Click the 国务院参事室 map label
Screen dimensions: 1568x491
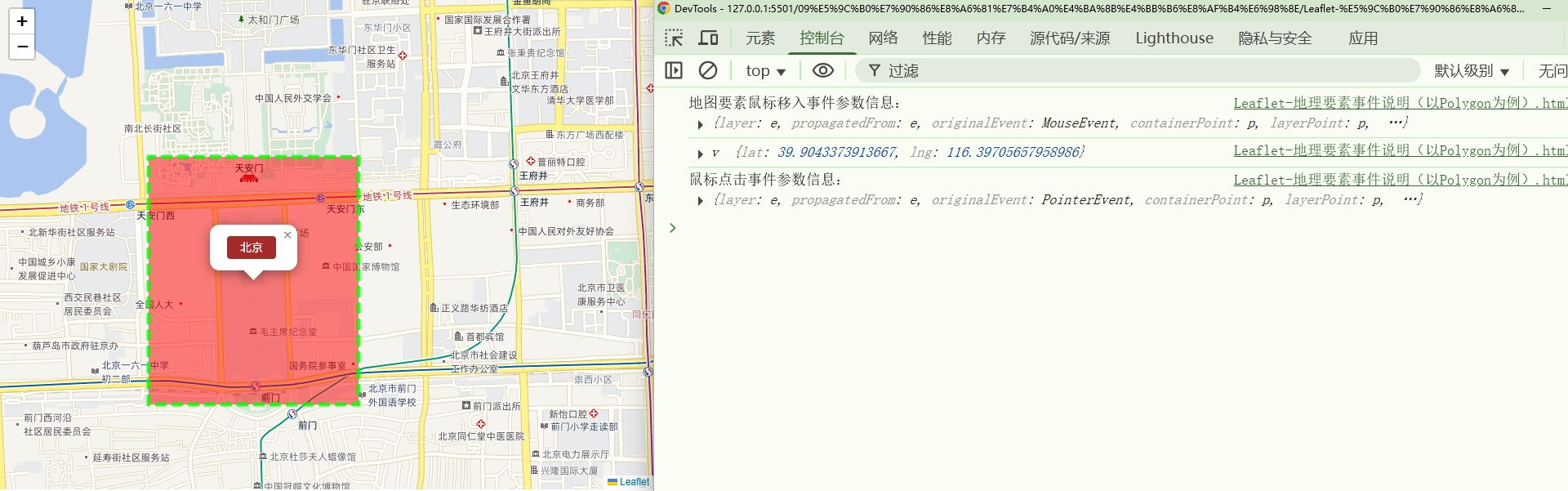(x=318, y=366)
